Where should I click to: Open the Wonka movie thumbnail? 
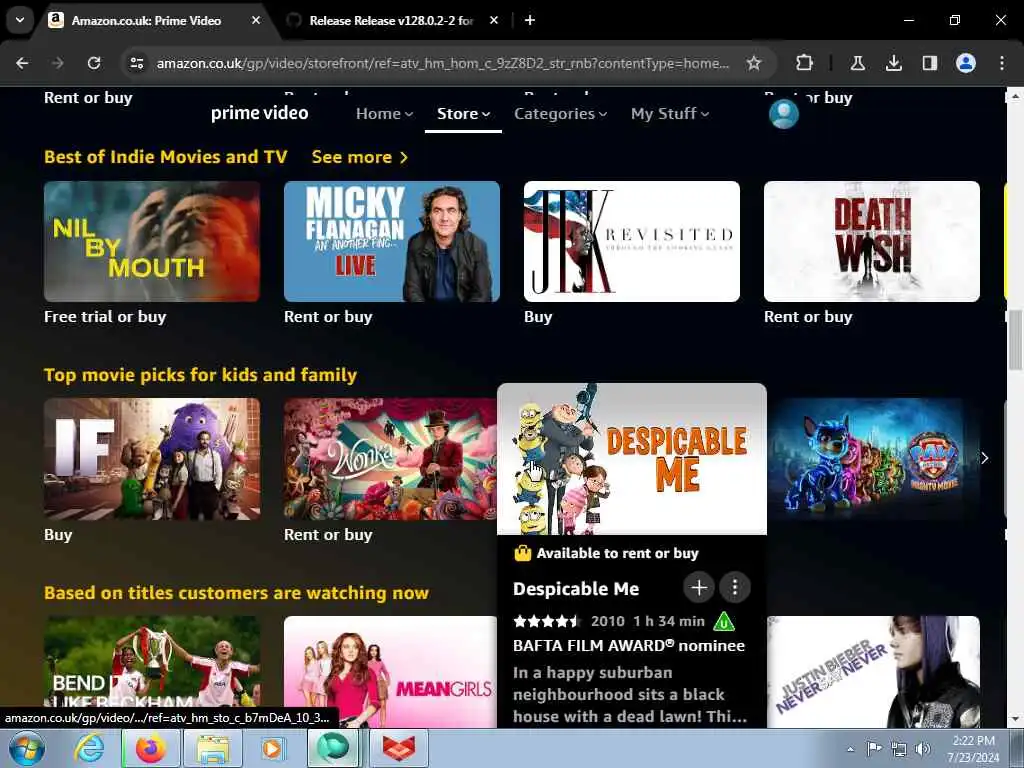click(391, 459)
